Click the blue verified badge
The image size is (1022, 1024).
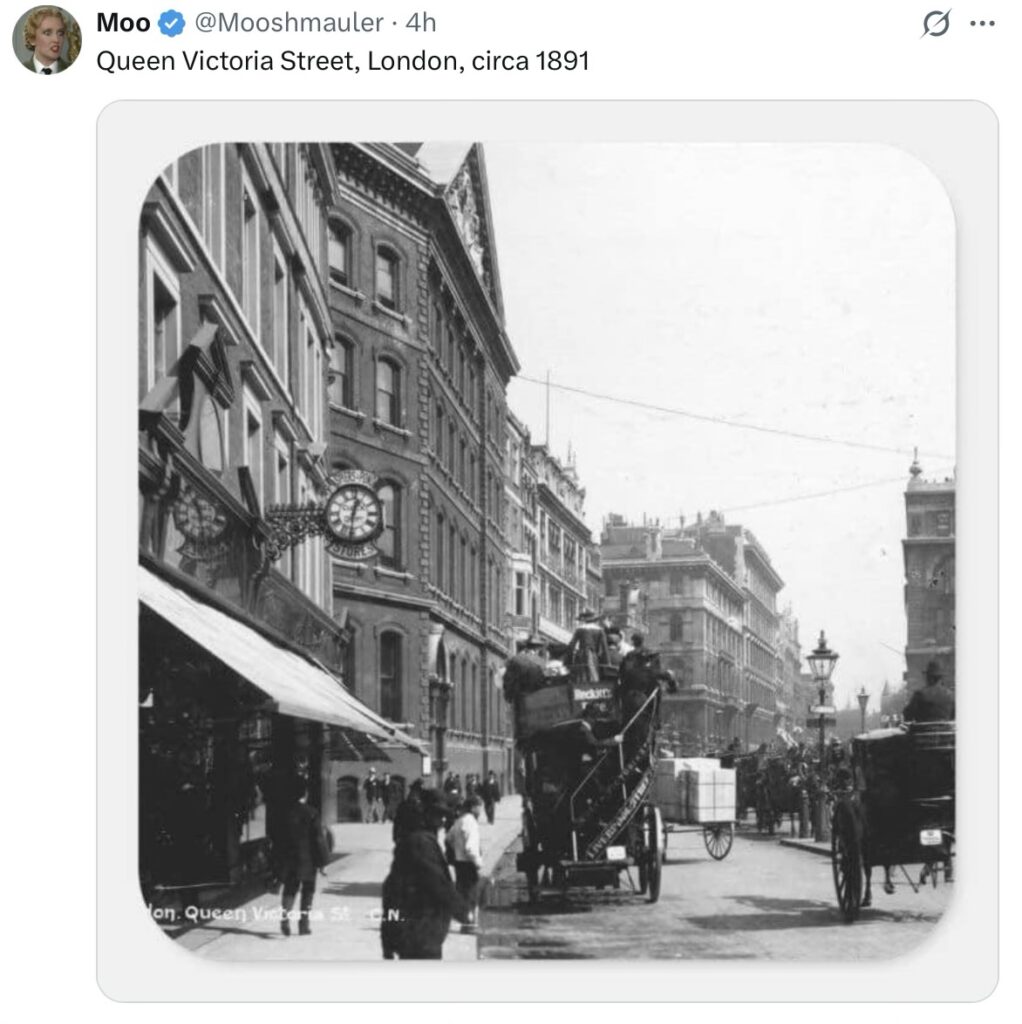pyautogui.click(x=172, y=24)
